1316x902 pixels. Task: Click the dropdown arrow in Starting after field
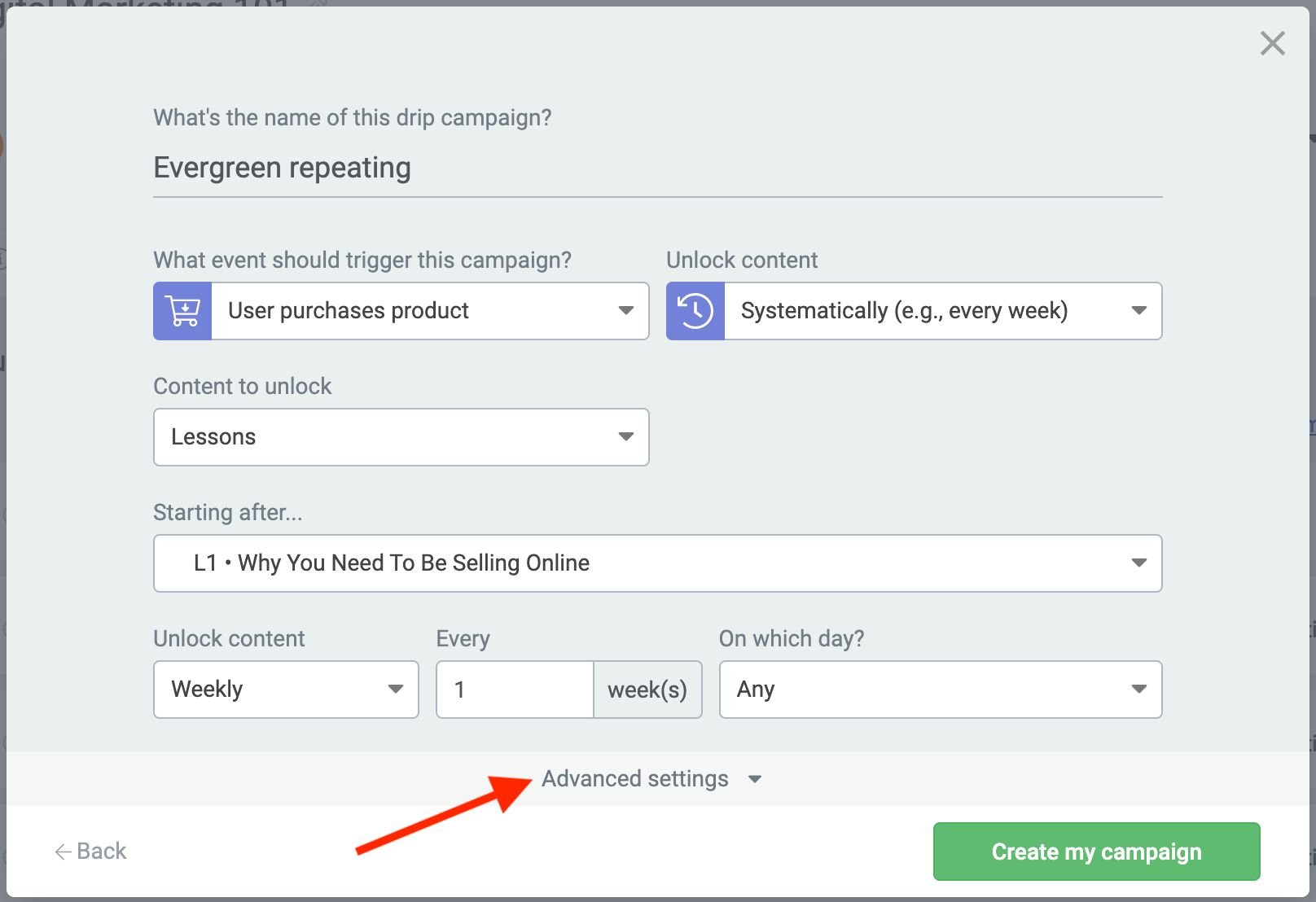[x=1138, y=563]
